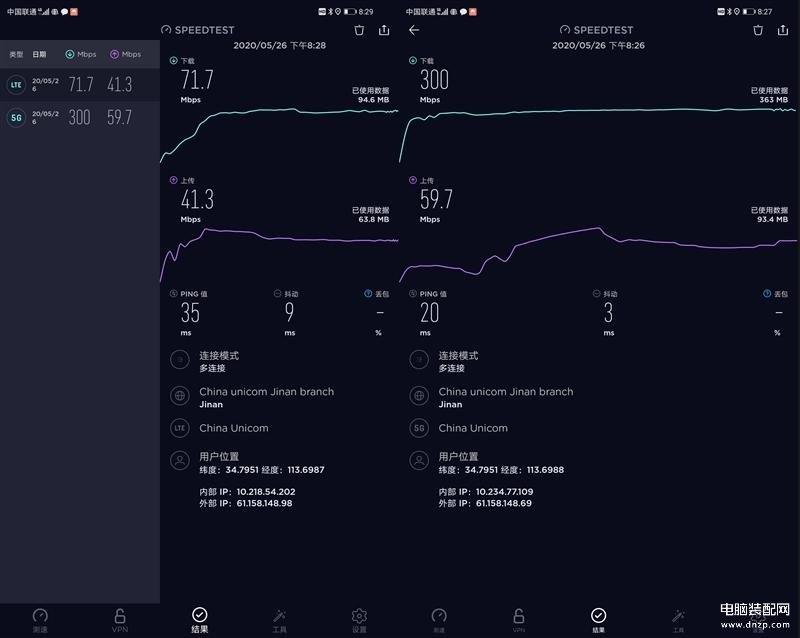
Task: Tap the LTE network icon beside China Unicom
Action: coord(180,428)
